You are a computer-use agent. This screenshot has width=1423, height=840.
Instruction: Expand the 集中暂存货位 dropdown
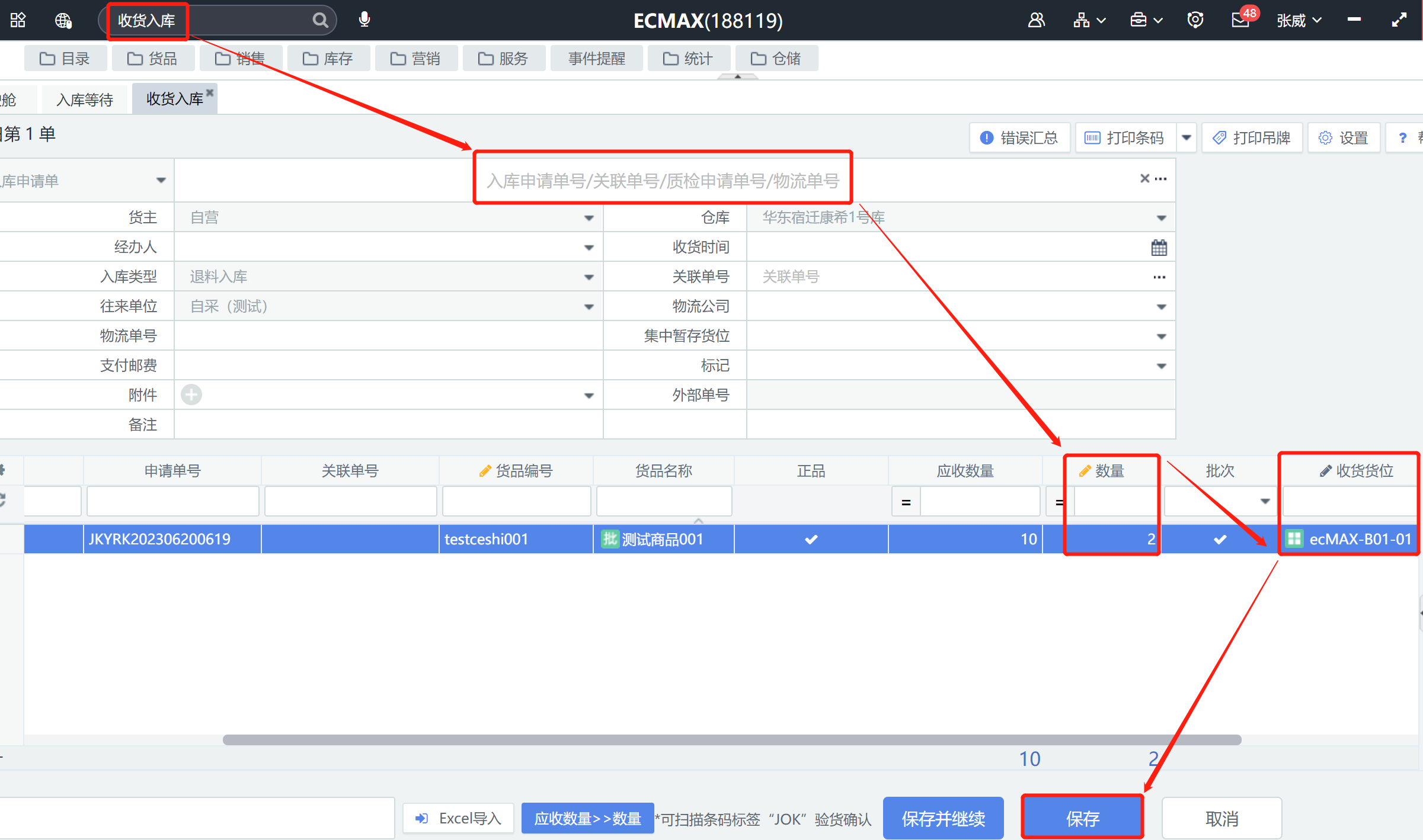(x=1161, y=336)
